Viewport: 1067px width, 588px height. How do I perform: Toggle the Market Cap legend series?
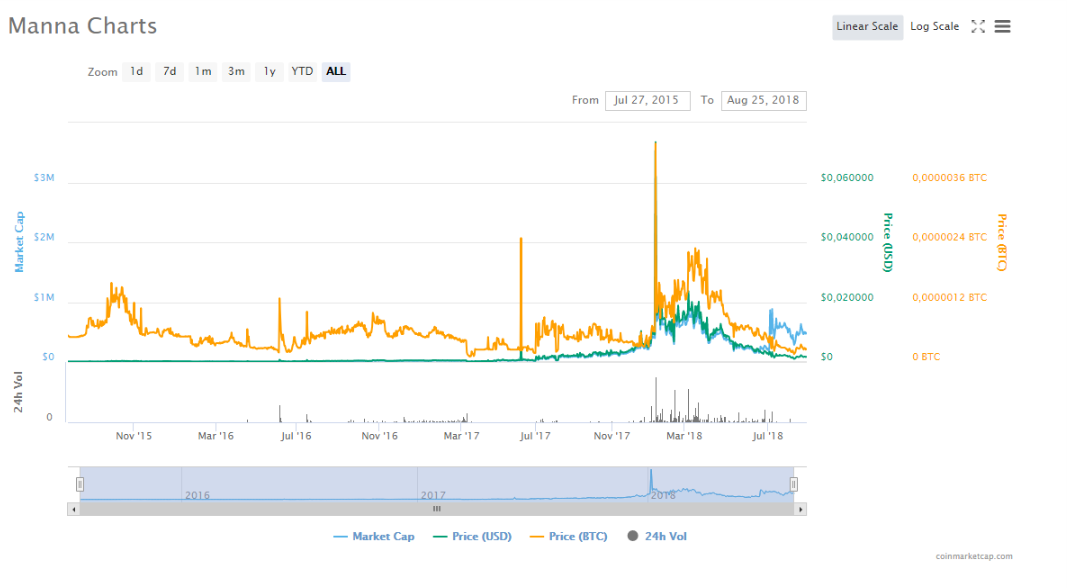(x=374, y=536)
